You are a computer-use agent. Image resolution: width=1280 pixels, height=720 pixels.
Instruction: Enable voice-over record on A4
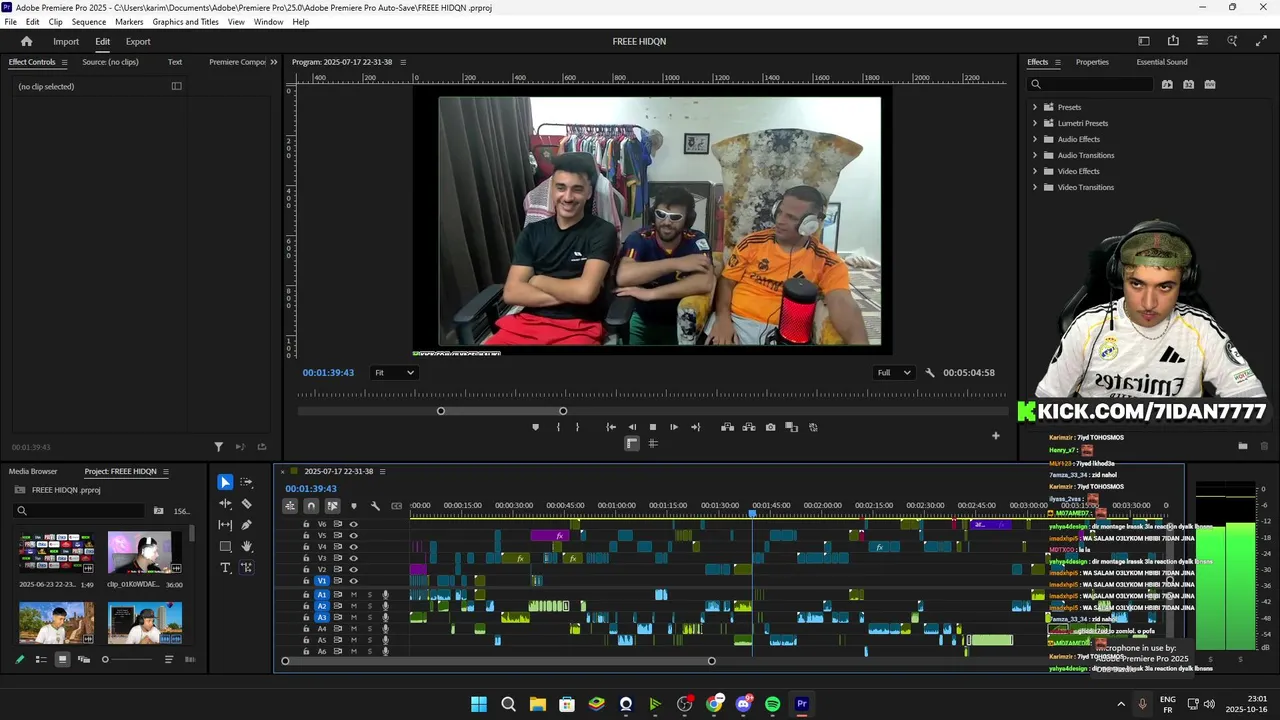(385, 629)
